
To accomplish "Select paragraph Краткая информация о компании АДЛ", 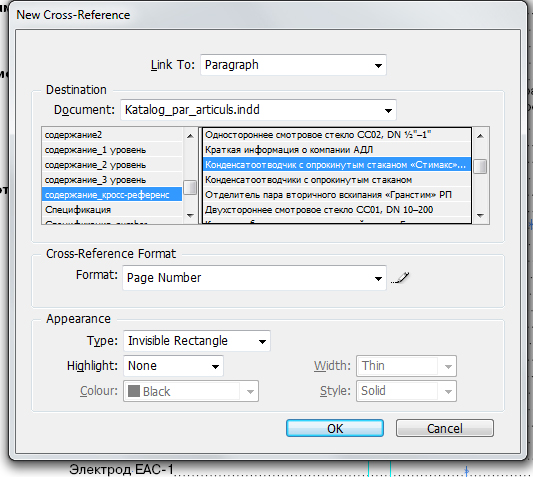I will tap(337, 150).
